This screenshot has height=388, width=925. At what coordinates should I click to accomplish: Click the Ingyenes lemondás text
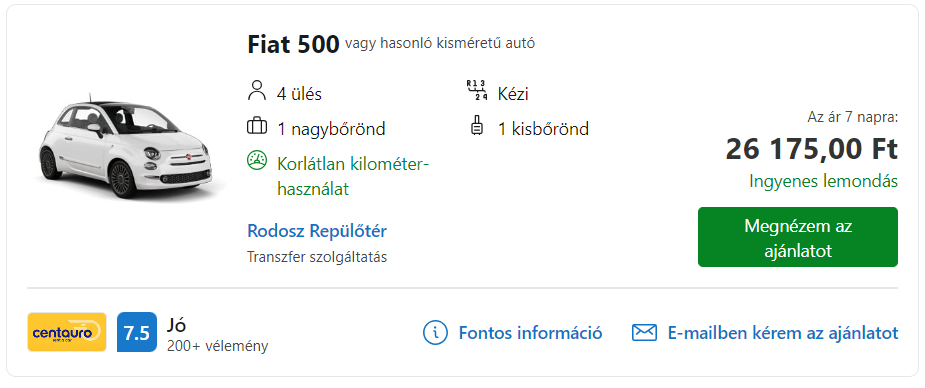pyautogui.click(x=824, y=181)
